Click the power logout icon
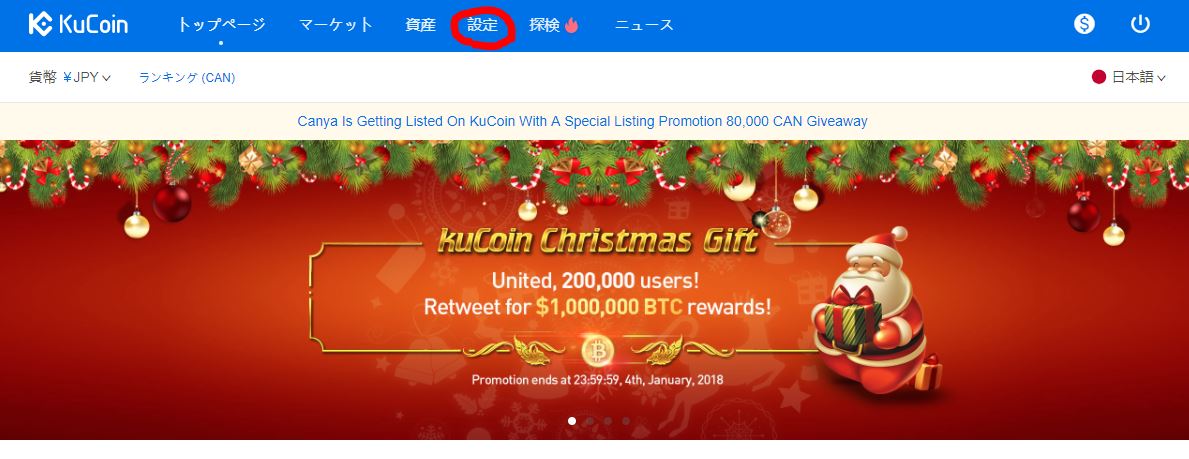 coord(1140,24)
